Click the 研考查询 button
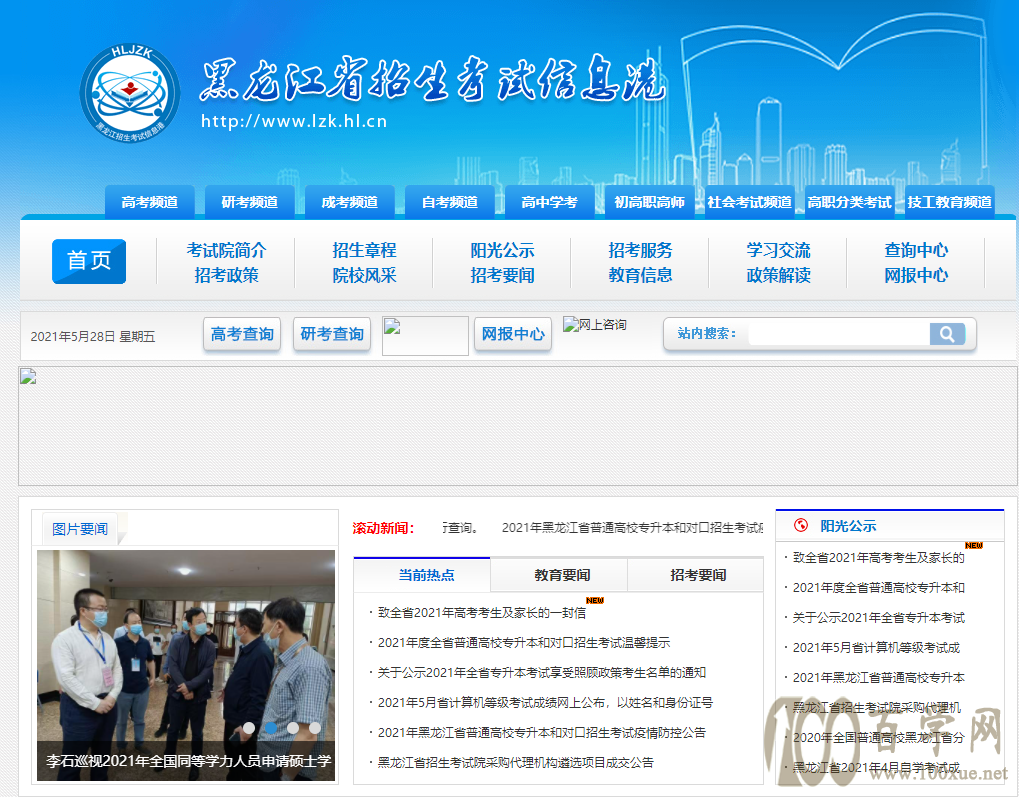Image resolution: width=1019 pixels, height=797 pixels. coord(332,334)
